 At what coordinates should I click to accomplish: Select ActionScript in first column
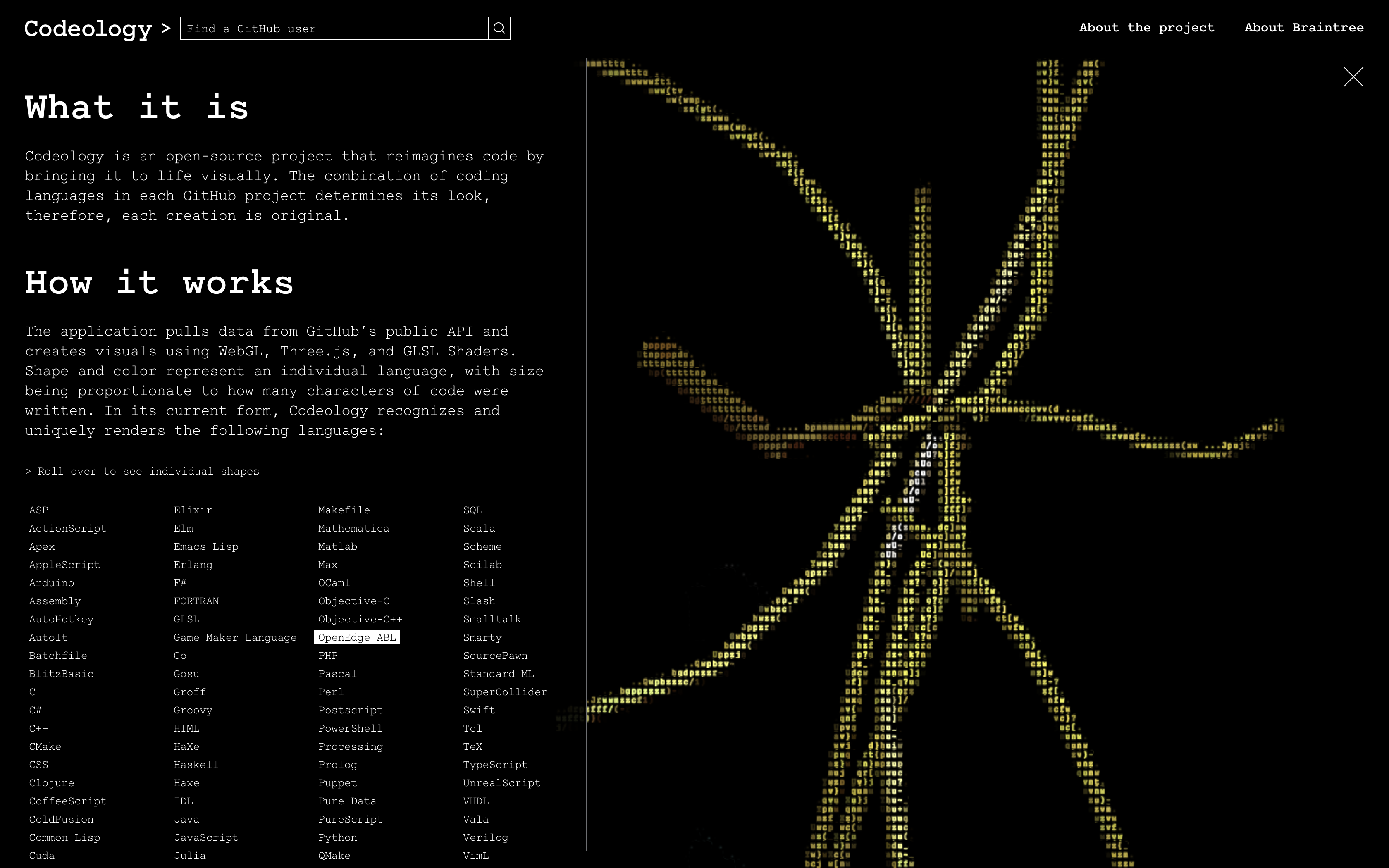[x=68, y=528]
